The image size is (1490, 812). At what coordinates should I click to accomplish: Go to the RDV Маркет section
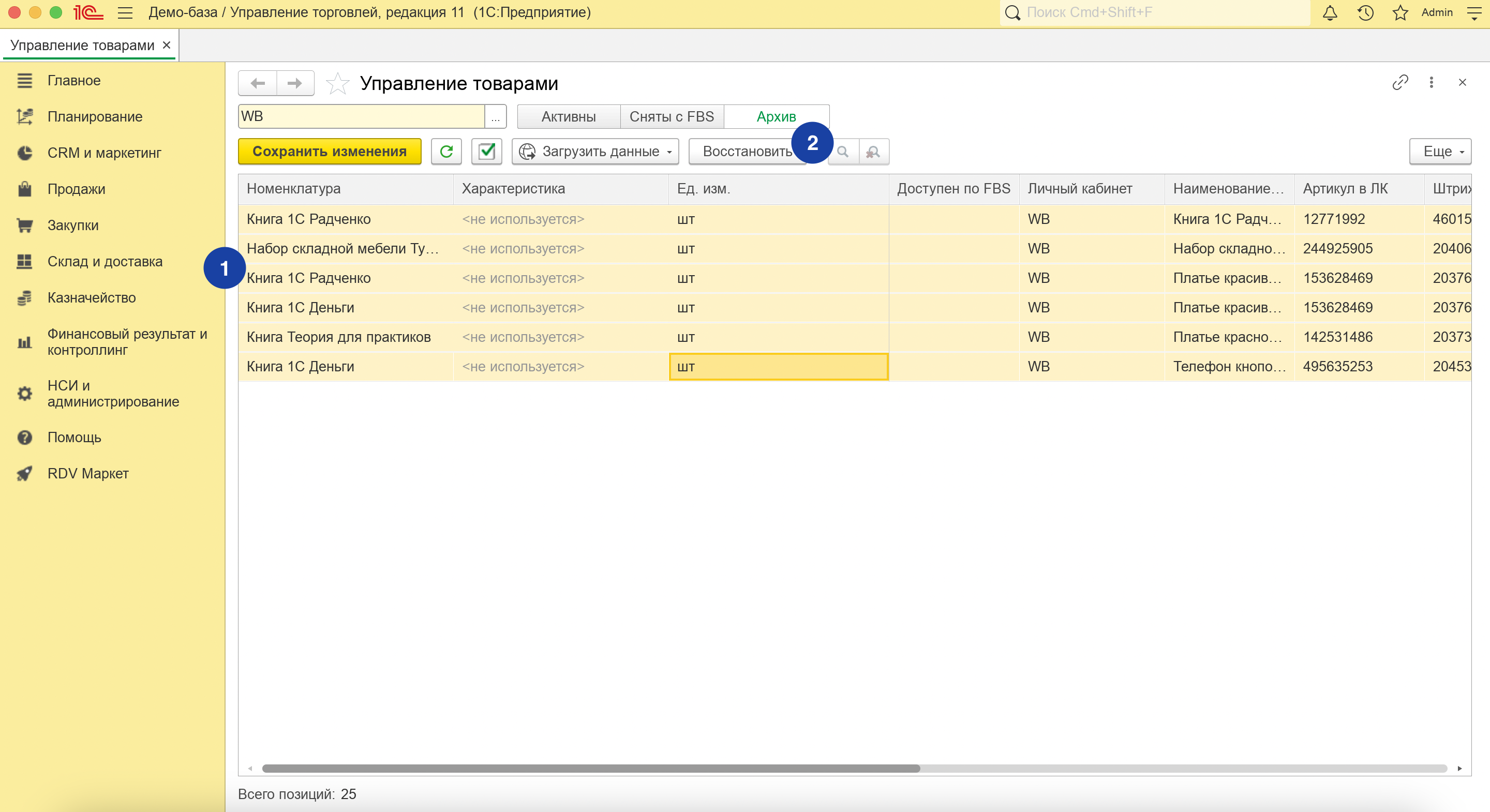88,474
